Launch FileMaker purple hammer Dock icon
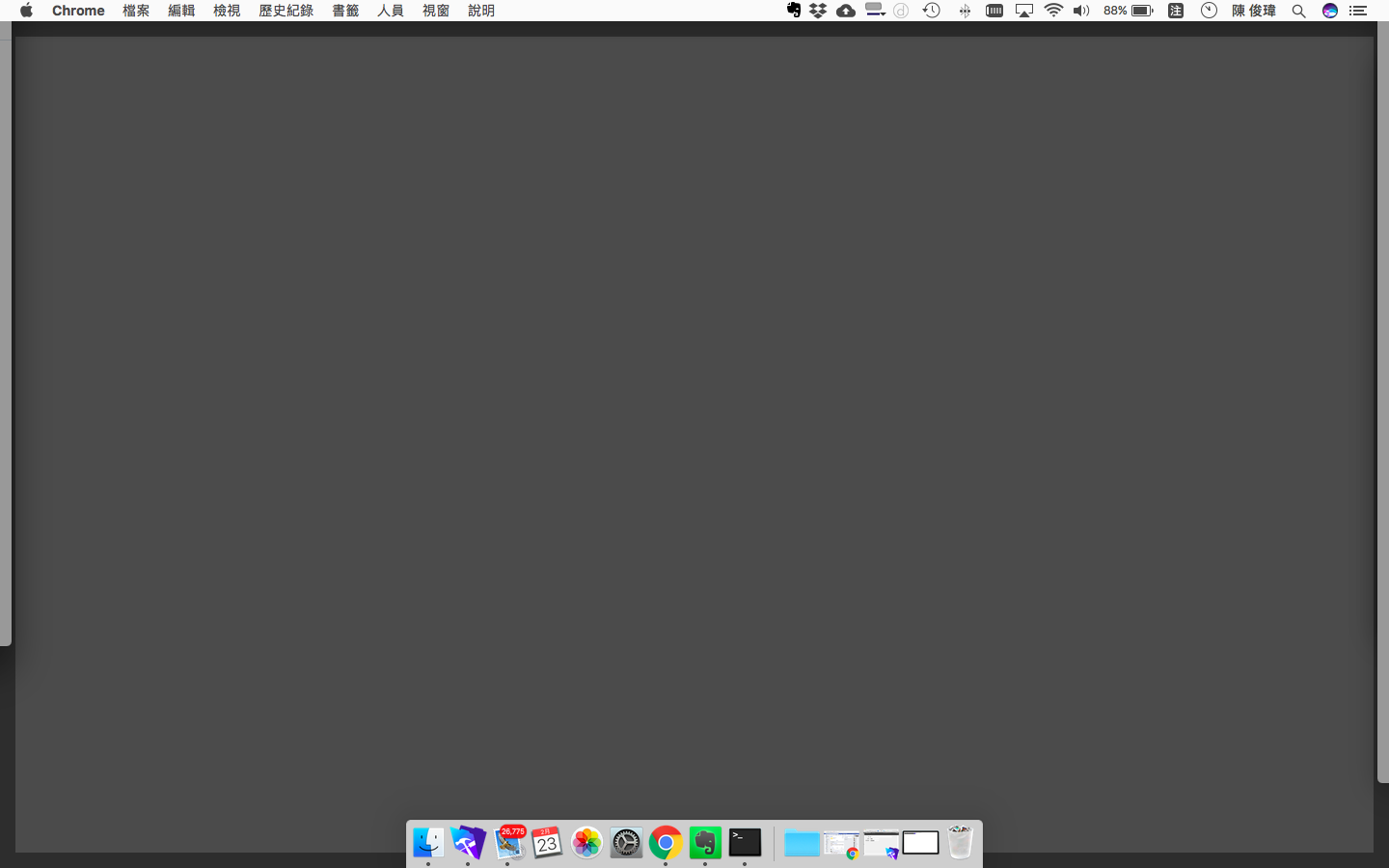Screen dimensions: 1389x868 click(468, 843)
